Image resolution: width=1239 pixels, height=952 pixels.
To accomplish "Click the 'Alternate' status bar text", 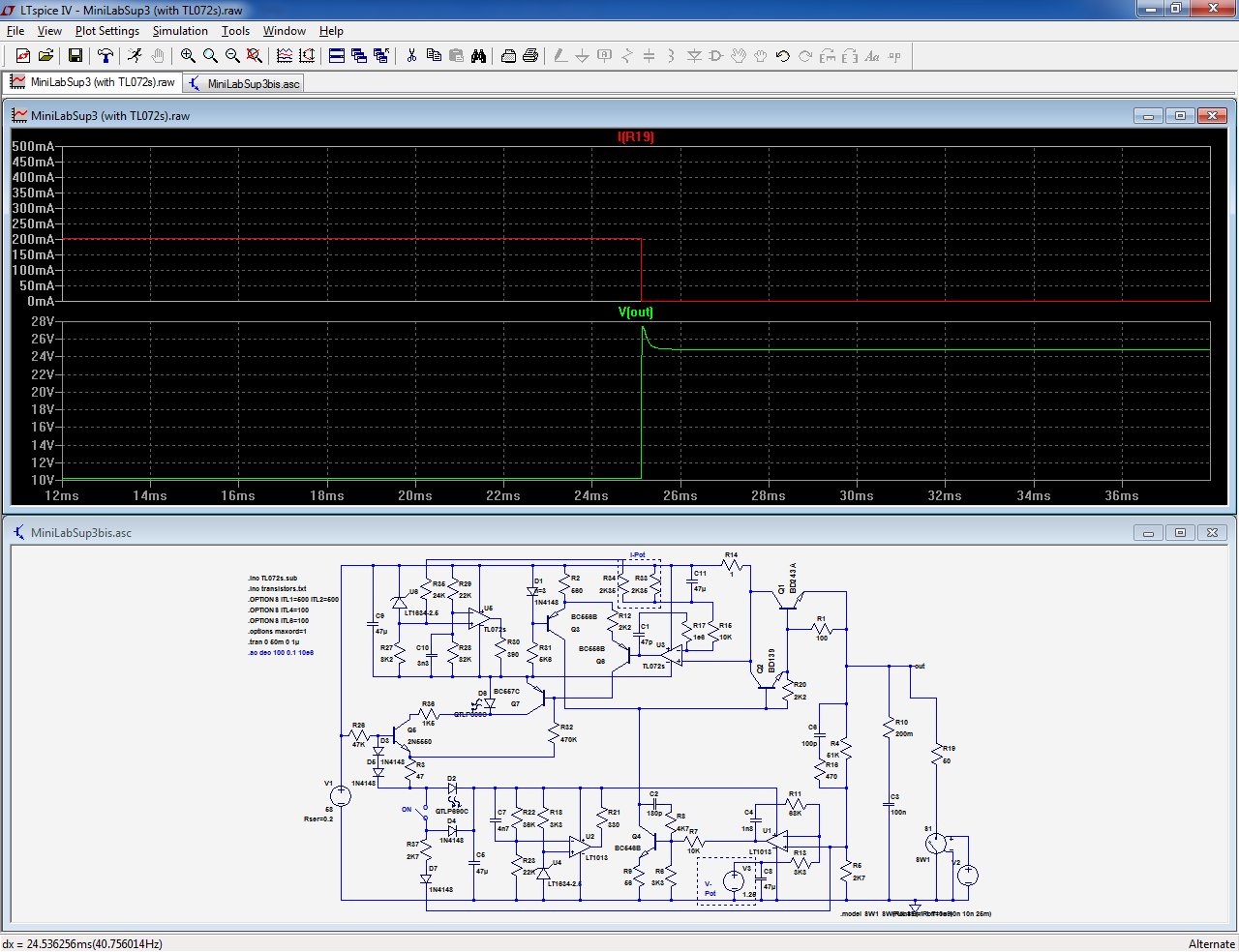I will [x=1212, y=943].
